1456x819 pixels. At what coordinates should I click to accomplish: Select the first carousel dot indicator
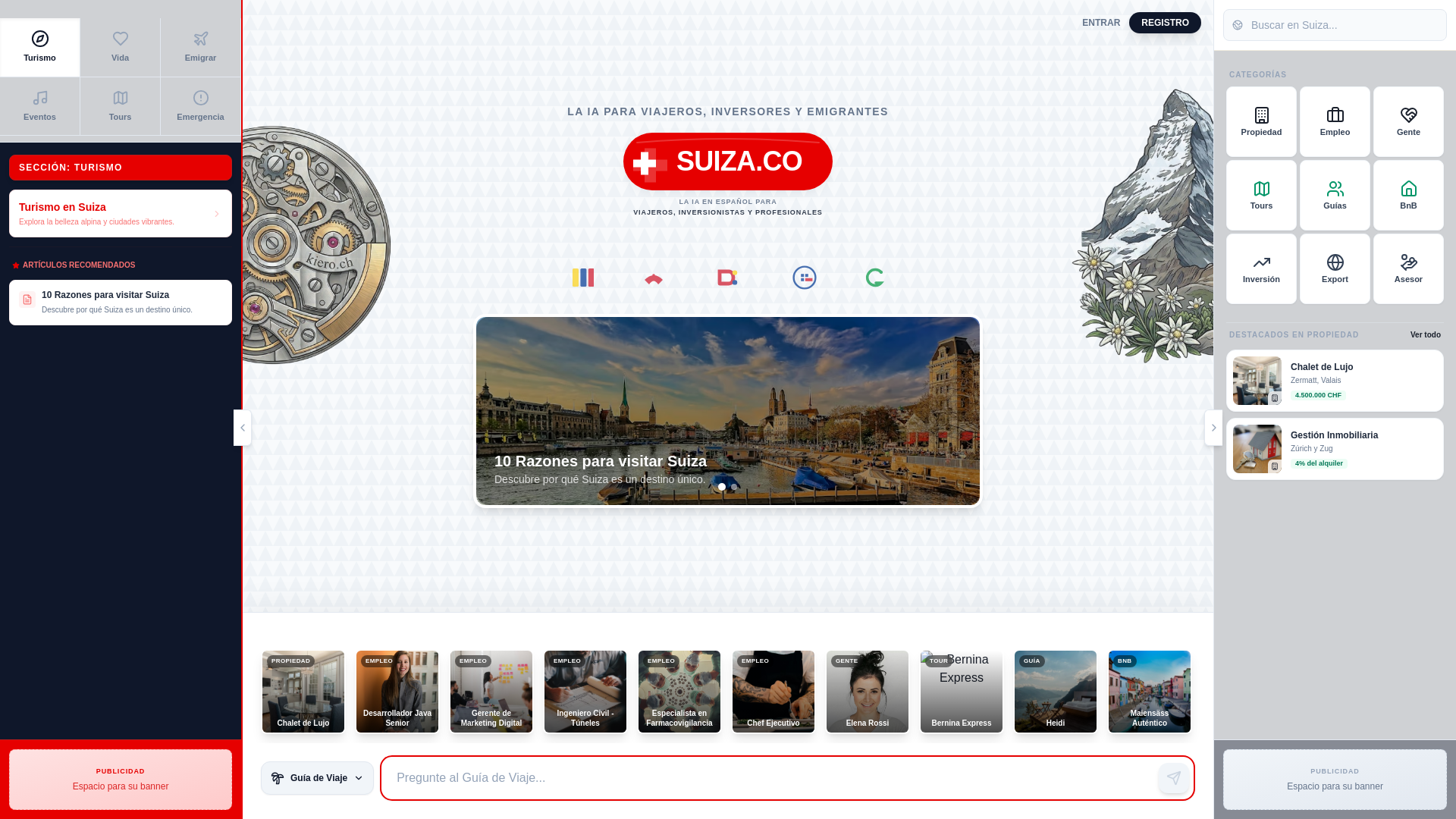pos(722,487)
